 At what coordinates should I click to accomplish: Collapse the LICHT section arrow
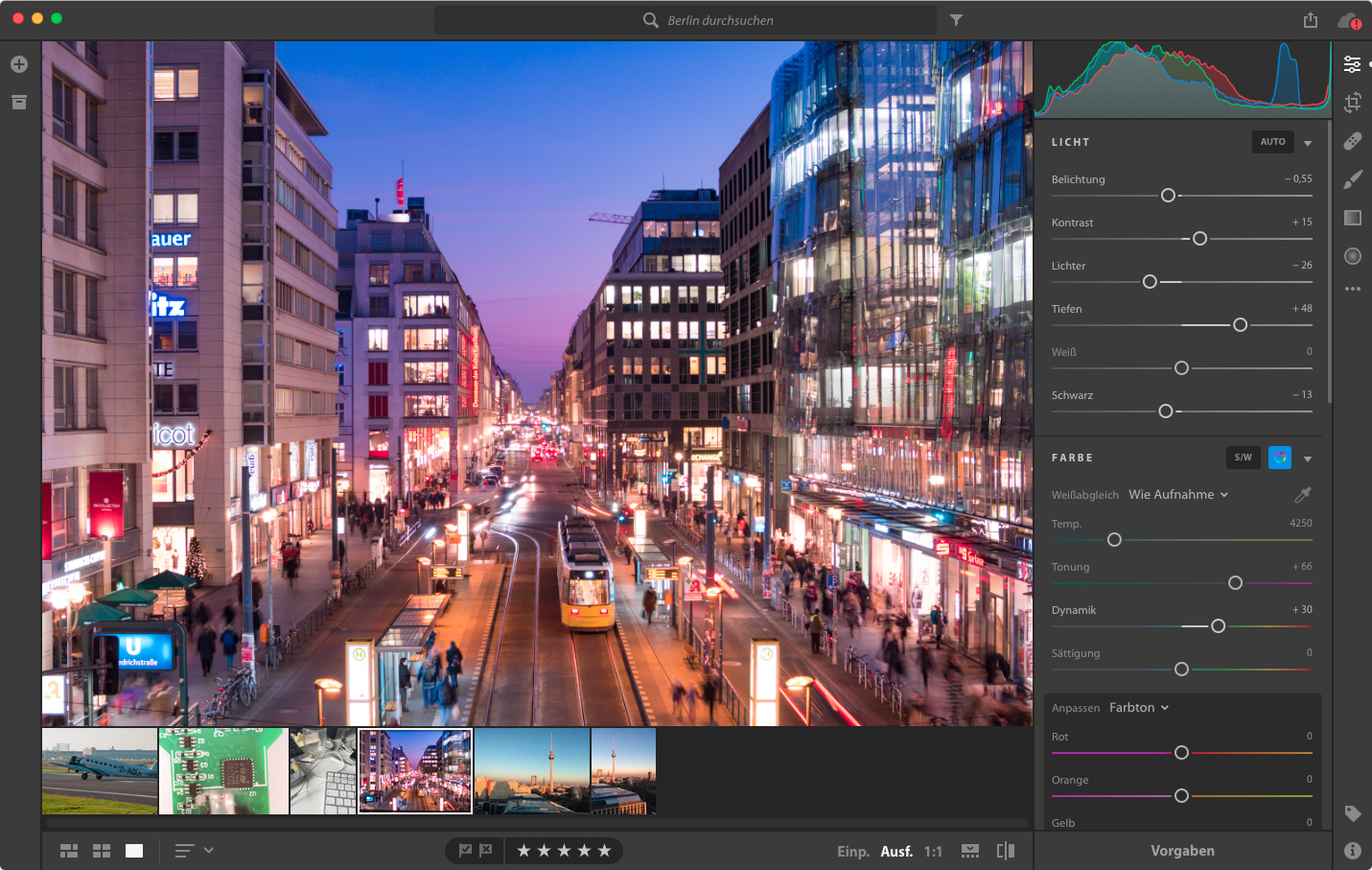tap(1308, 143)
